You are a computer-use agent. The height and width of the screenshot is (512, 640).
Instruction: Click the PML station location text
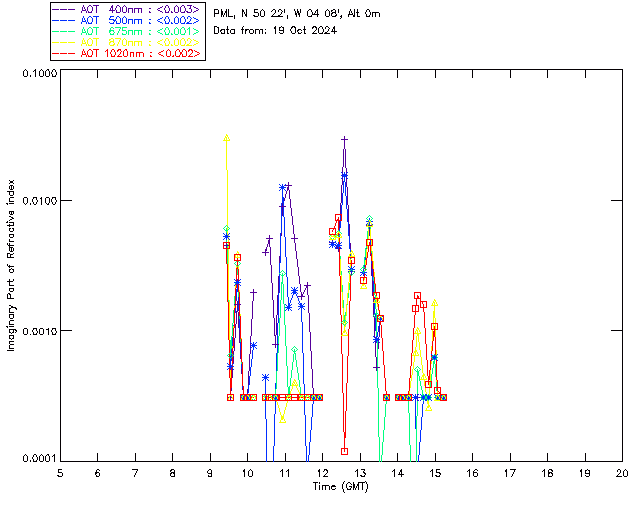[297, 14]
